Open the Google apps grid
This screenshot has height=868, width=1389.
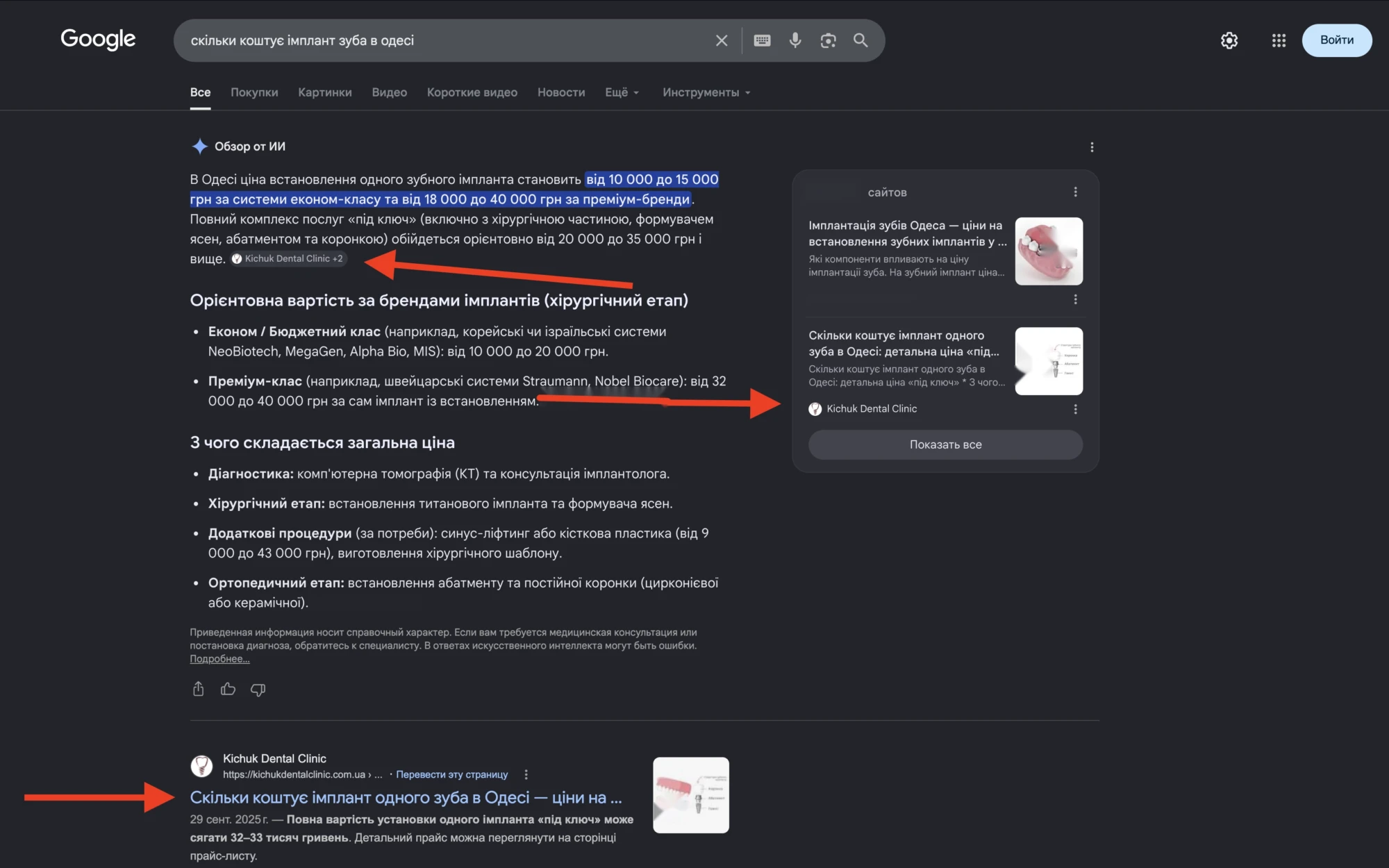pos(1279,40)
